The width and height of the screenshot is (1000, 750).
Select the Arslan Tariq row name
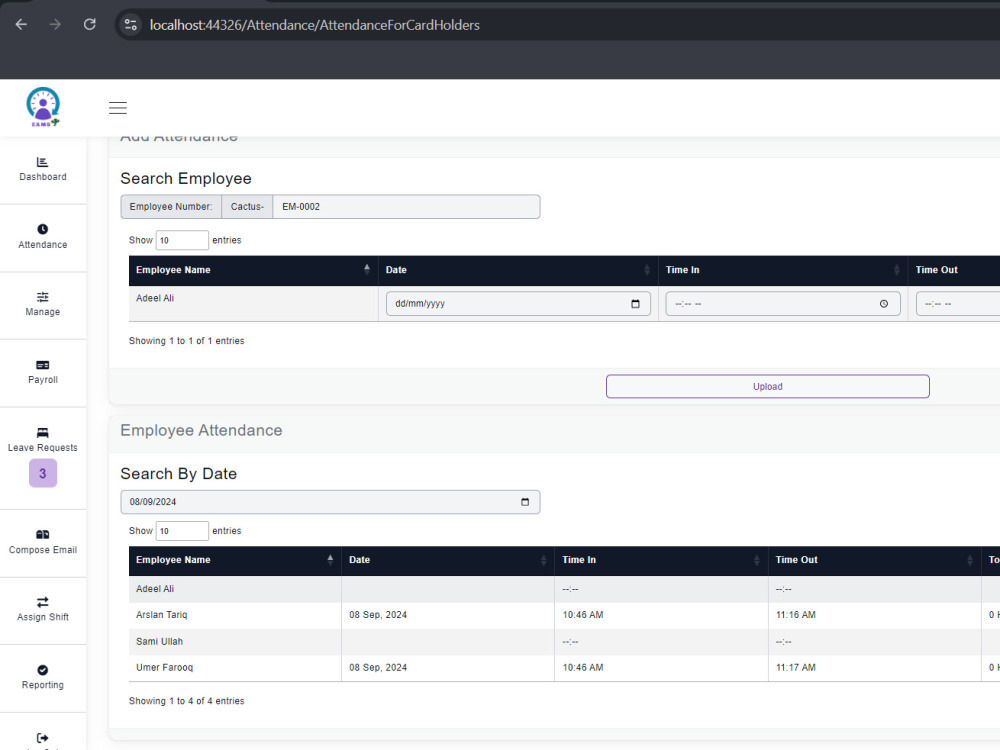click(x=161, y=615)
